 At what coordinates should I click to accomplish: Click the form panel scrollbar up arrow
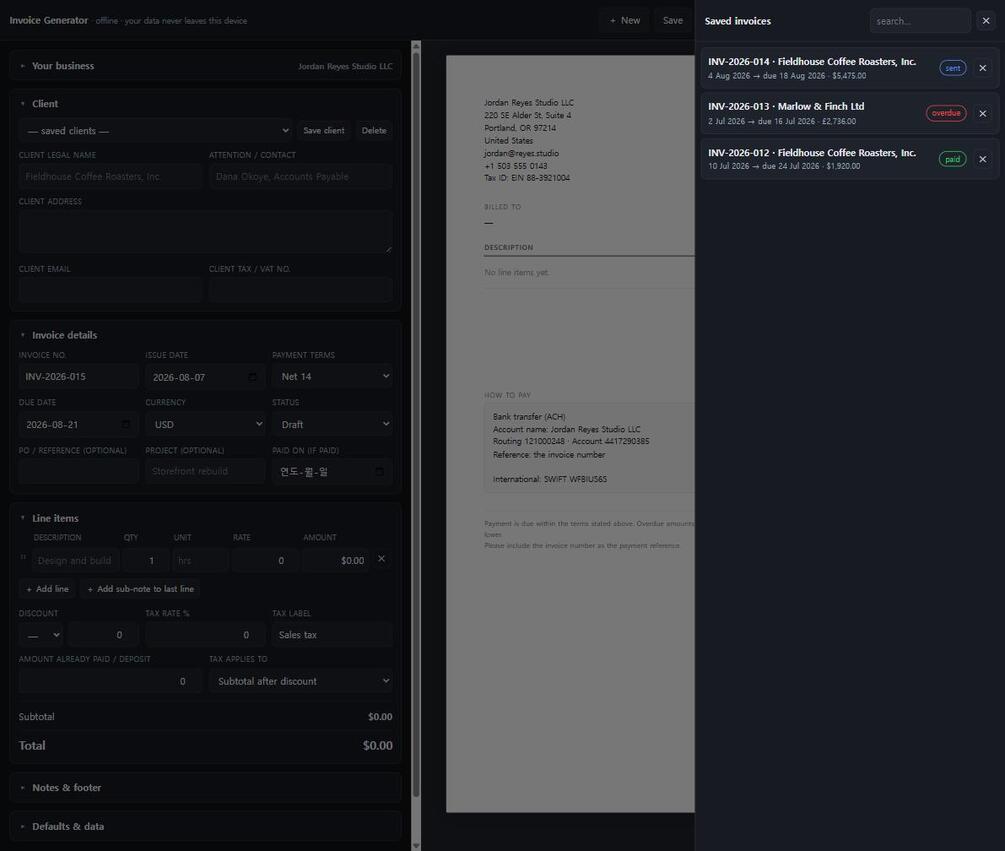(x=416, y=46)
